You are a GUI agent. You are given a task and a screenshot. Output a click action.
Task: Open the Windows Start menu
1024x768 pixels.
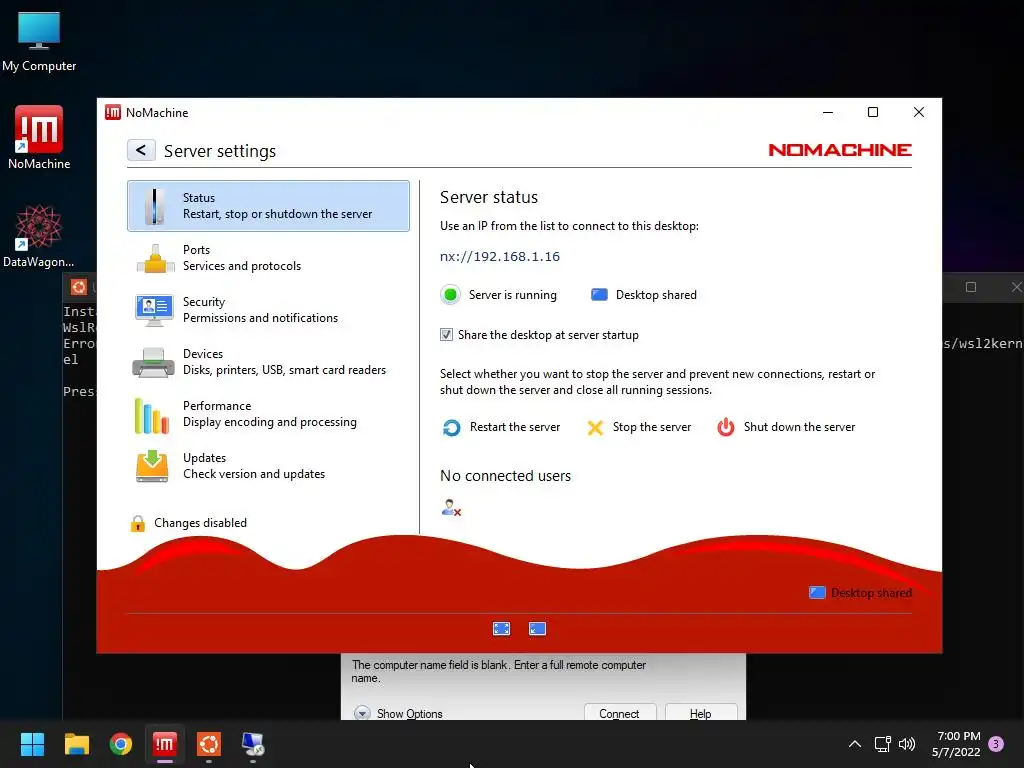tap(32, 744)
